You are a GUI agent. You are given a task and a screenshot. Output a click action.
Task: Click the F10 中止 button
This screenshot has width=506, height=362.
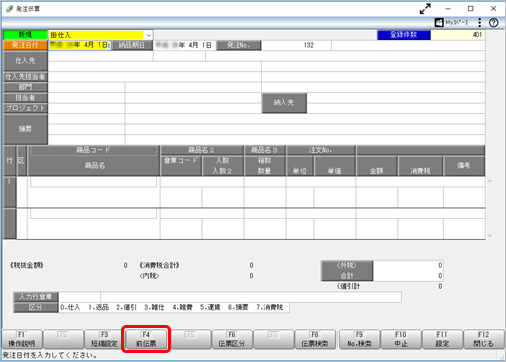click(x=401, y=339)
